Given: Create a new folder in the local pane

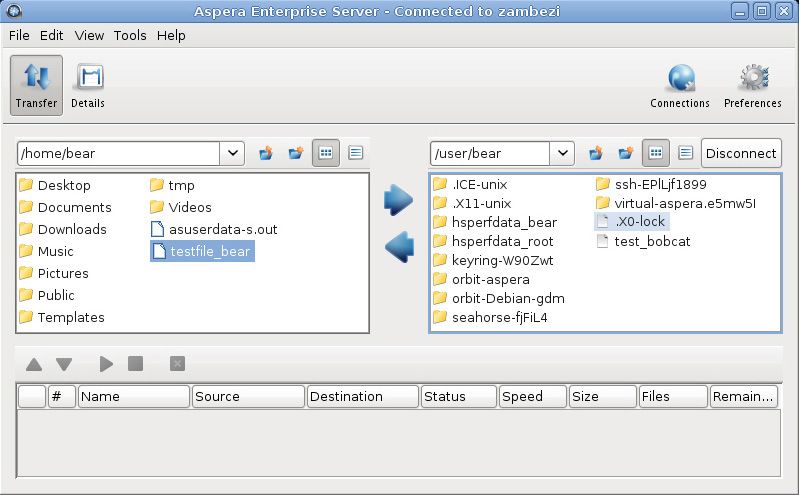Looking at the screenshot, I should click(x=296, y=153).
